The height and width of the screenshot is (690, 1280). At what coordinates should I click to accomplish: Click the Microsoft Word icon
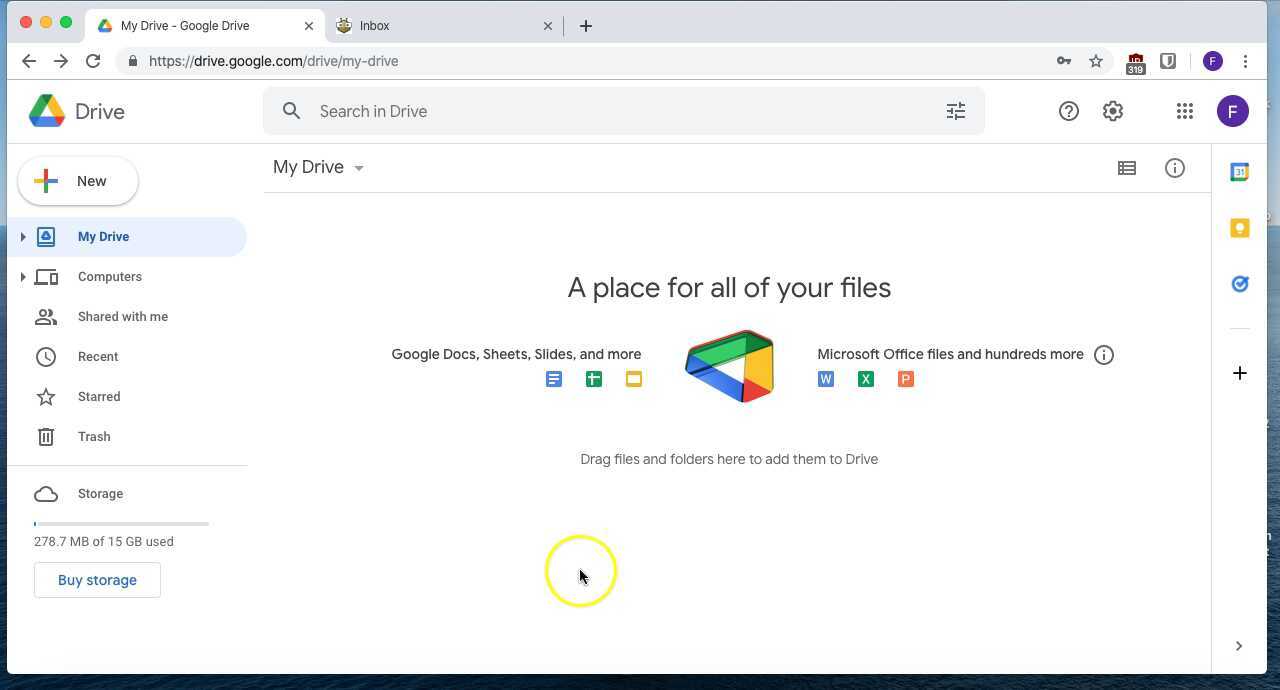(x=825, y=379)
